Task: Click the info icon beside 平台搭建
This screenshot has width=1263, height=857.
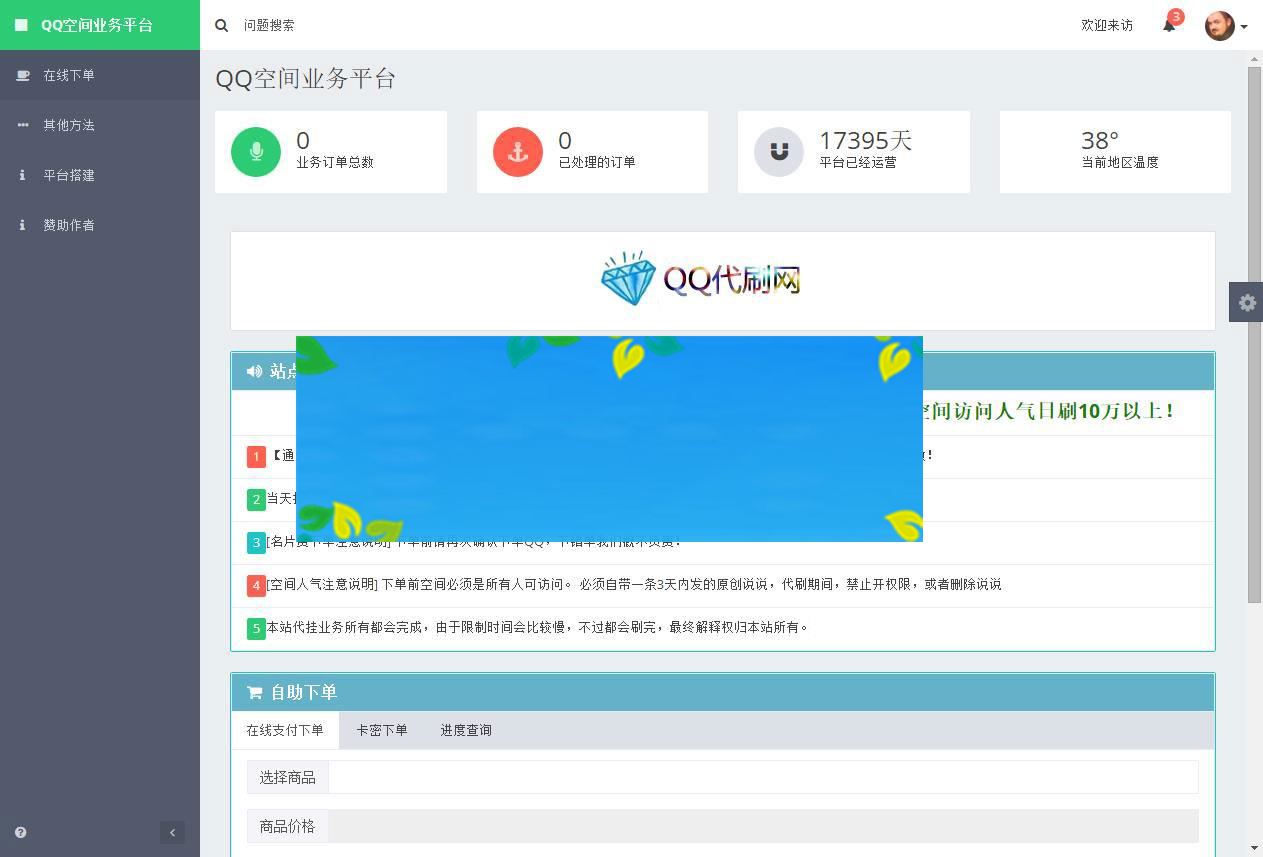Action: click(x=22, y=175)
